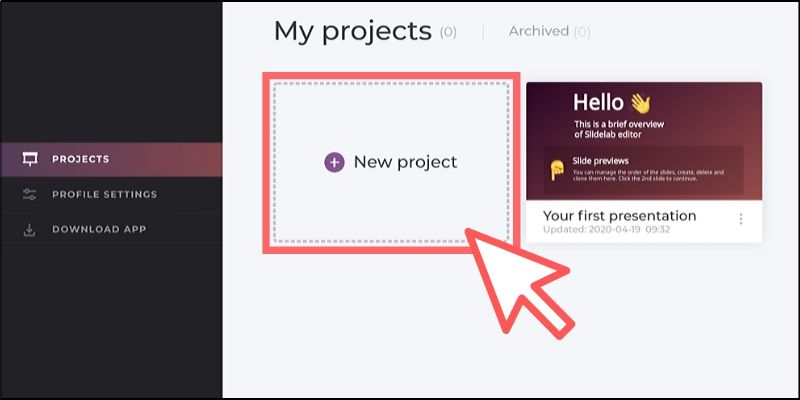
Task: Open PROFILE SETTINGS in the sidebar
Action: (111, 194)
